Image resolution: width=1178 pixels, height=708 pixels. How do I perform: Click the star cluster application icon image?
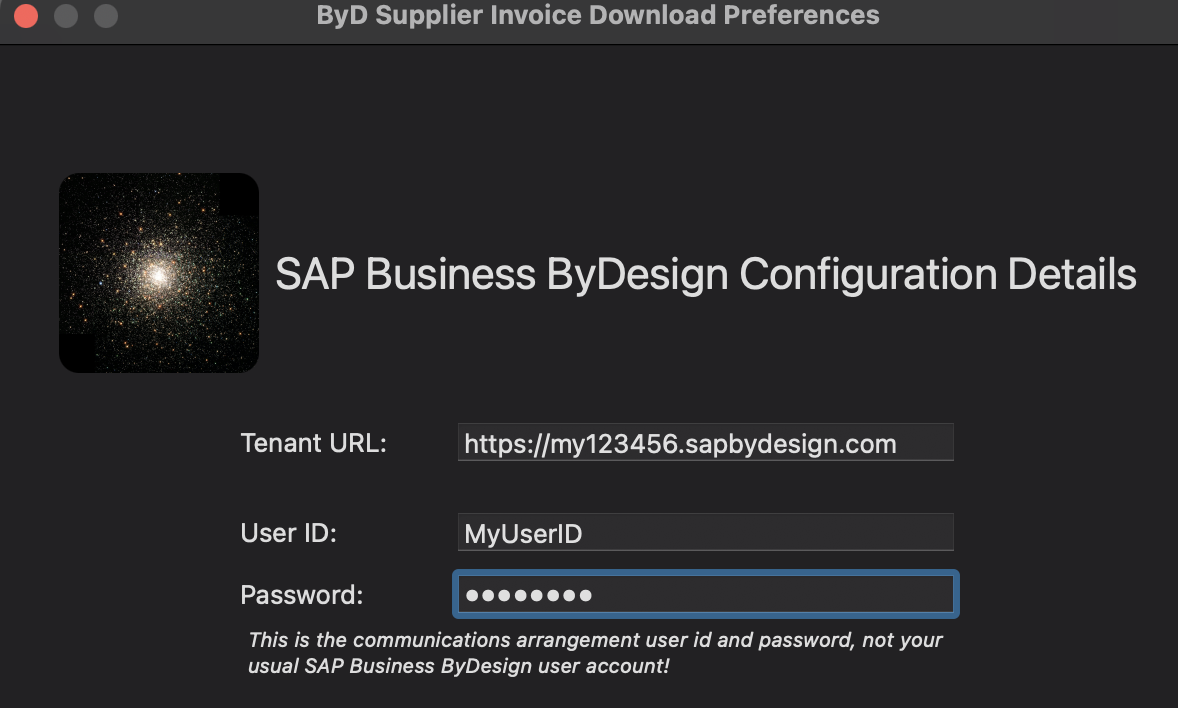click(x=158, y=272)
